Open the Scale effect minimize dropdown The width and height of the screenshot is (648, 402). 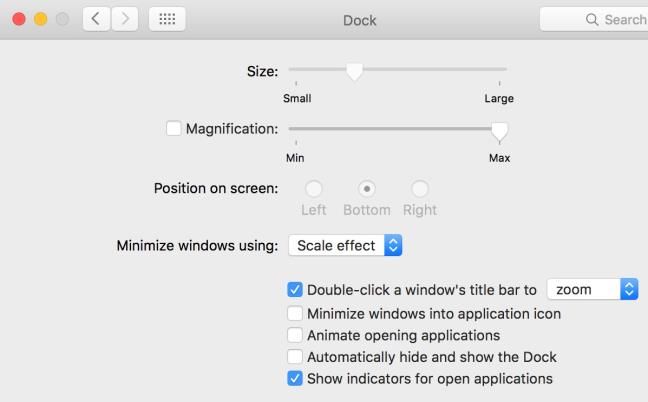coord(345,245)
